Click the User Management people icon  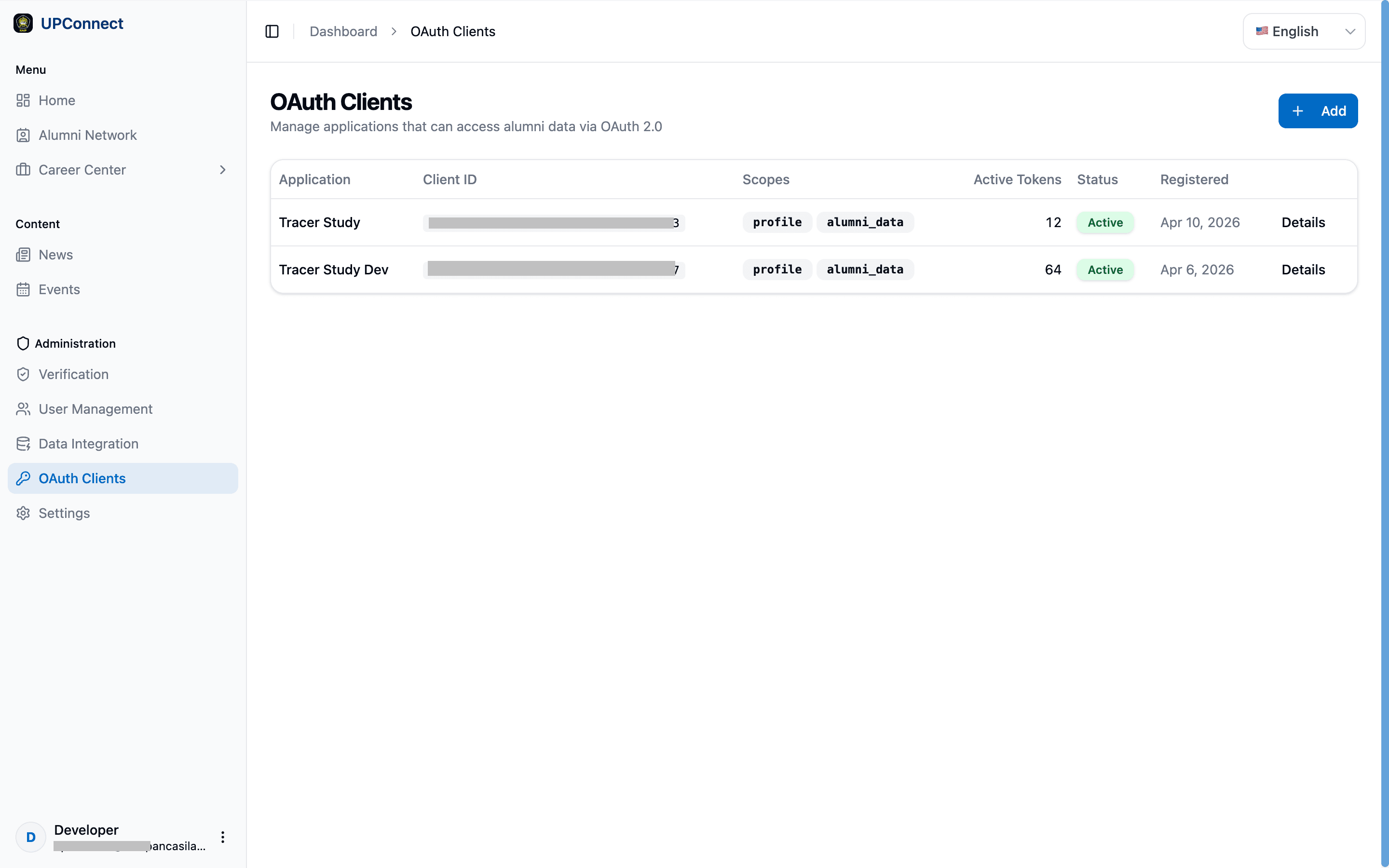[23, 409]
